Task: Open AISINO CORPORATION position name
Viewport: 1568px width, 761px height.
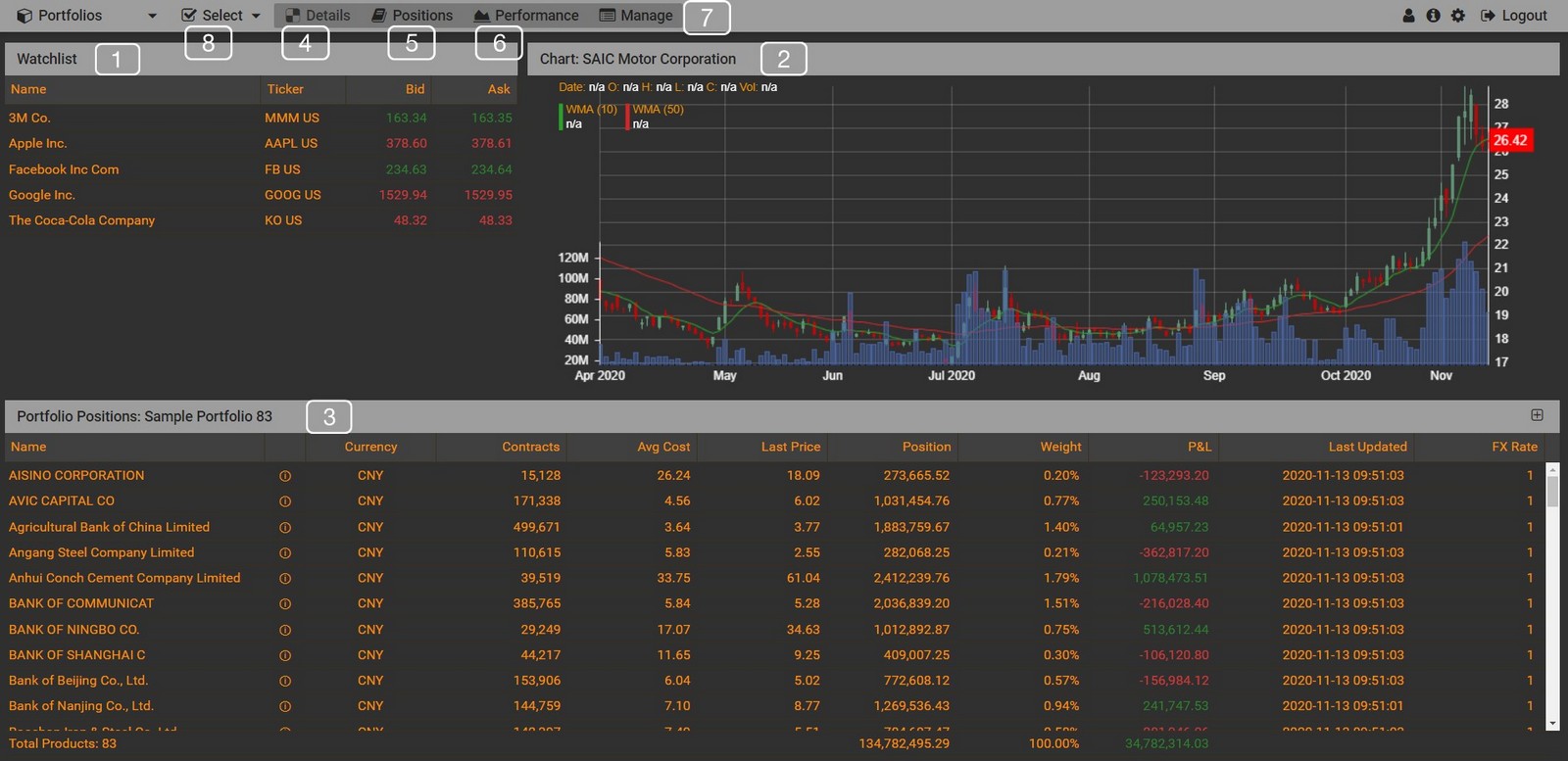Action: [76, 476]
